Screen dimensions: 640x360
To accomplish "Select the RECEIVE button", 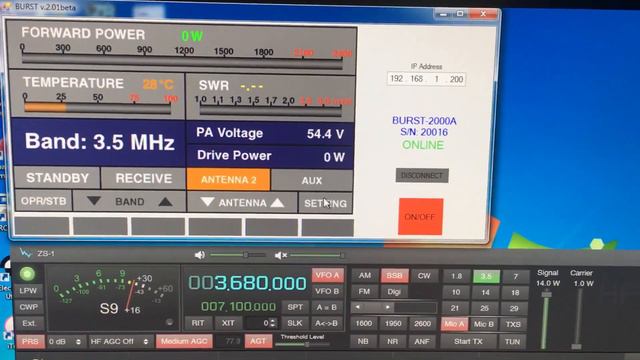I will pos(143,178).
